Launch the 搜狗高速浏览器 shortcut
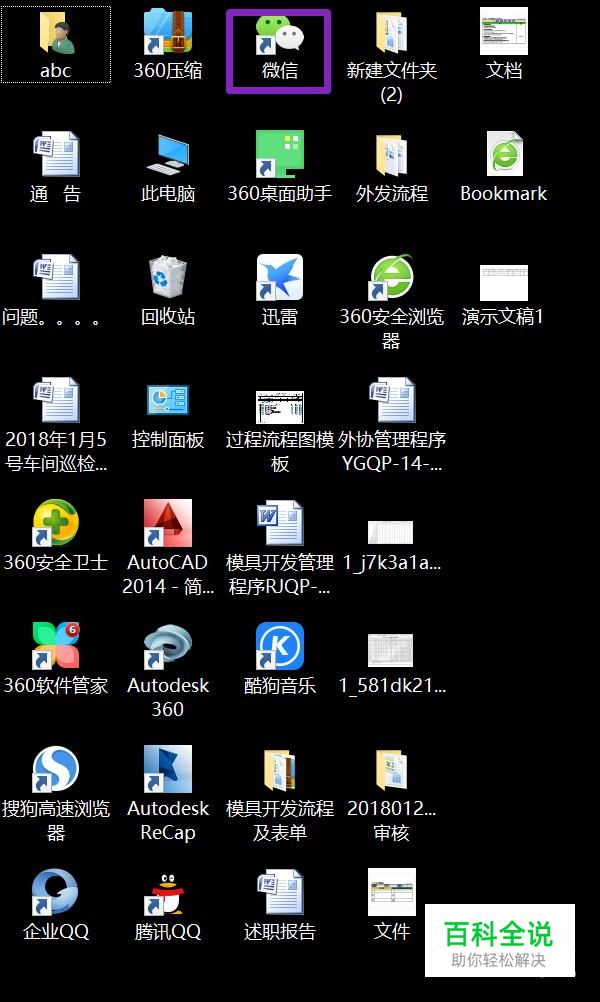This screenshot has width=600, height=1002. coord(56,769)
